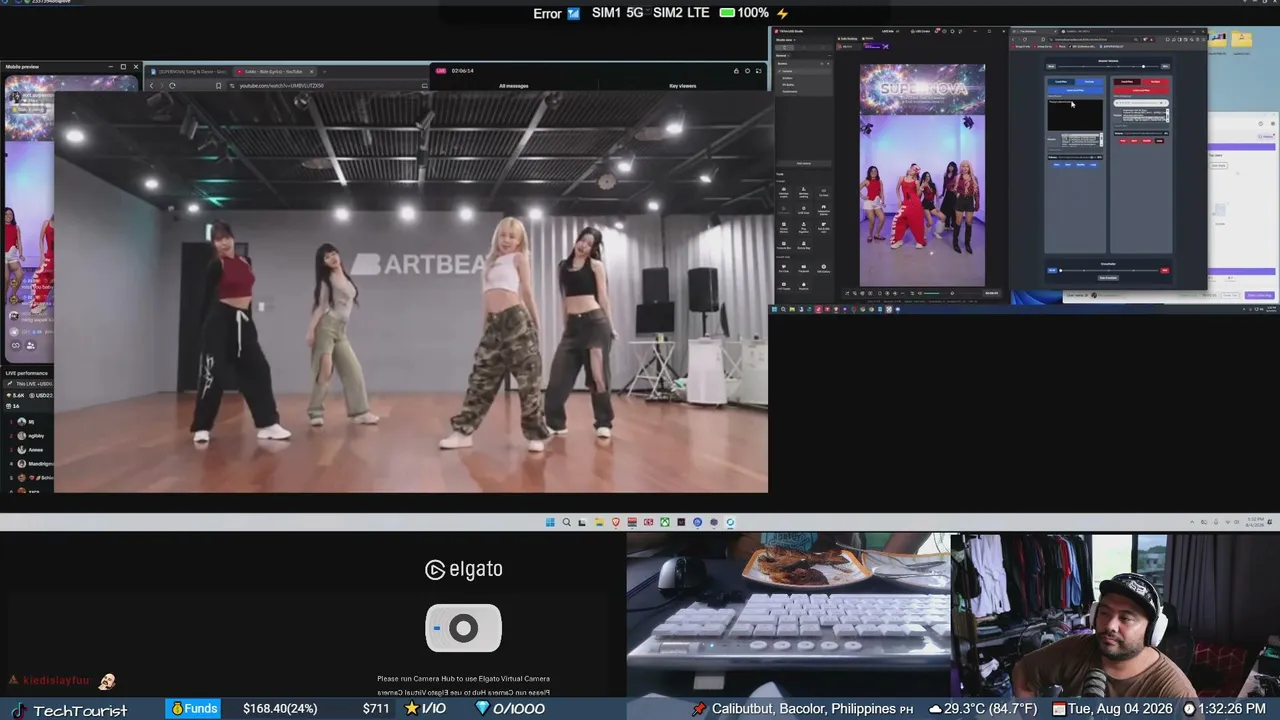Click the plus icon beside Scenes in LIVE Studio
The height and width of the screenshot is (720, 1280).
point(826,63)
